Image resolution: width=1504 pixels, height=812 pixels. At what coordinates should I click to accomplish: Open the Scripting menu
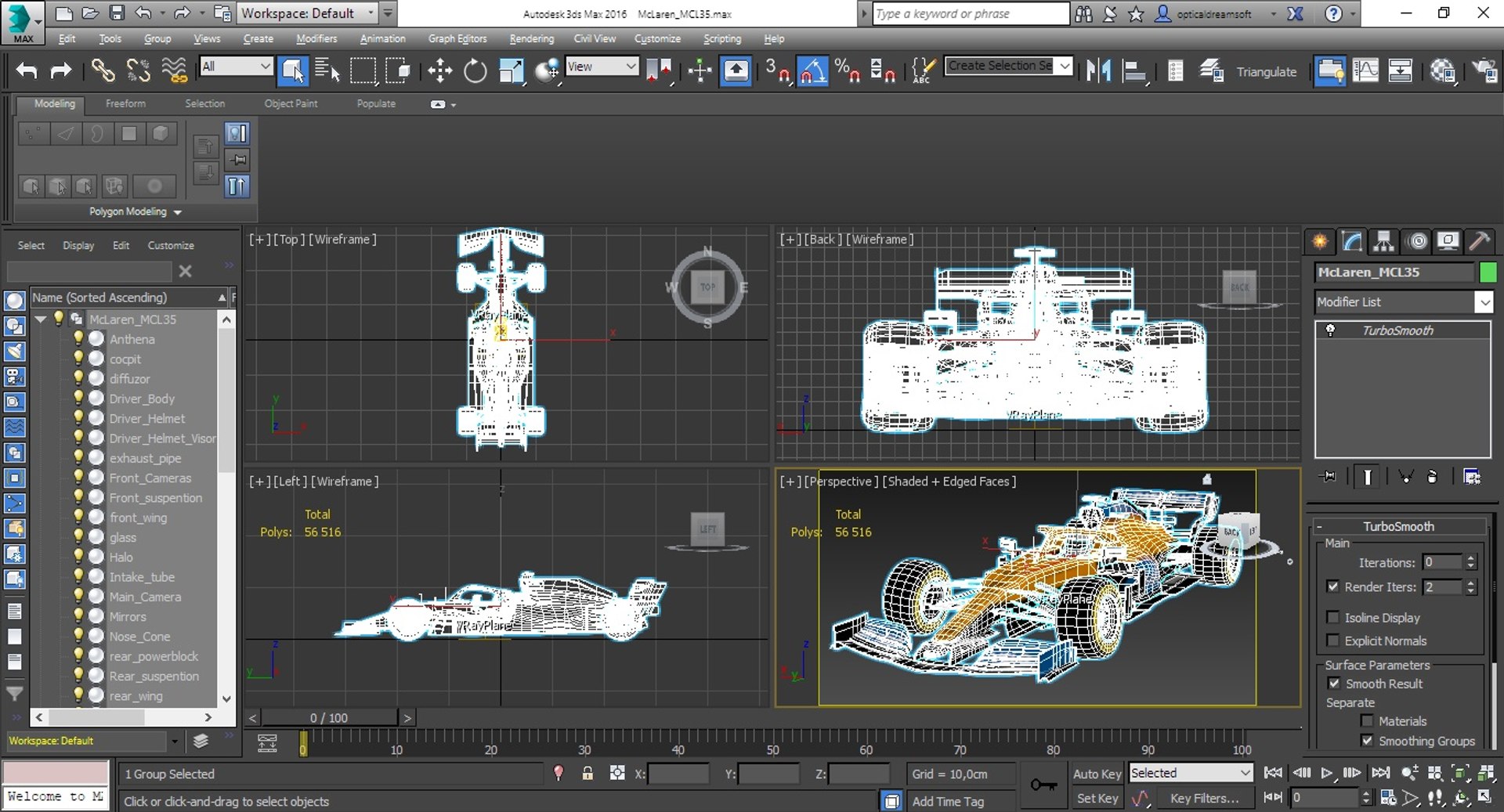coord(721,38)
